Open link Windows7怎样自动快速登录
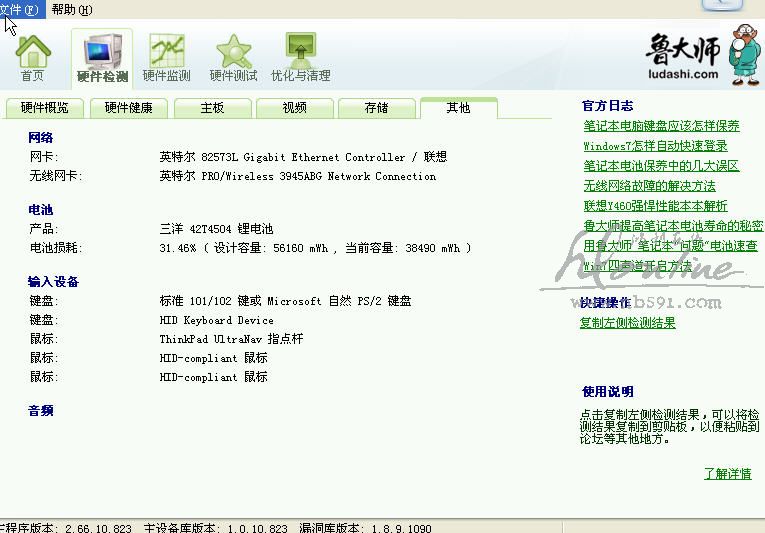This screenshot has height=533, width=765. (655, 146)
